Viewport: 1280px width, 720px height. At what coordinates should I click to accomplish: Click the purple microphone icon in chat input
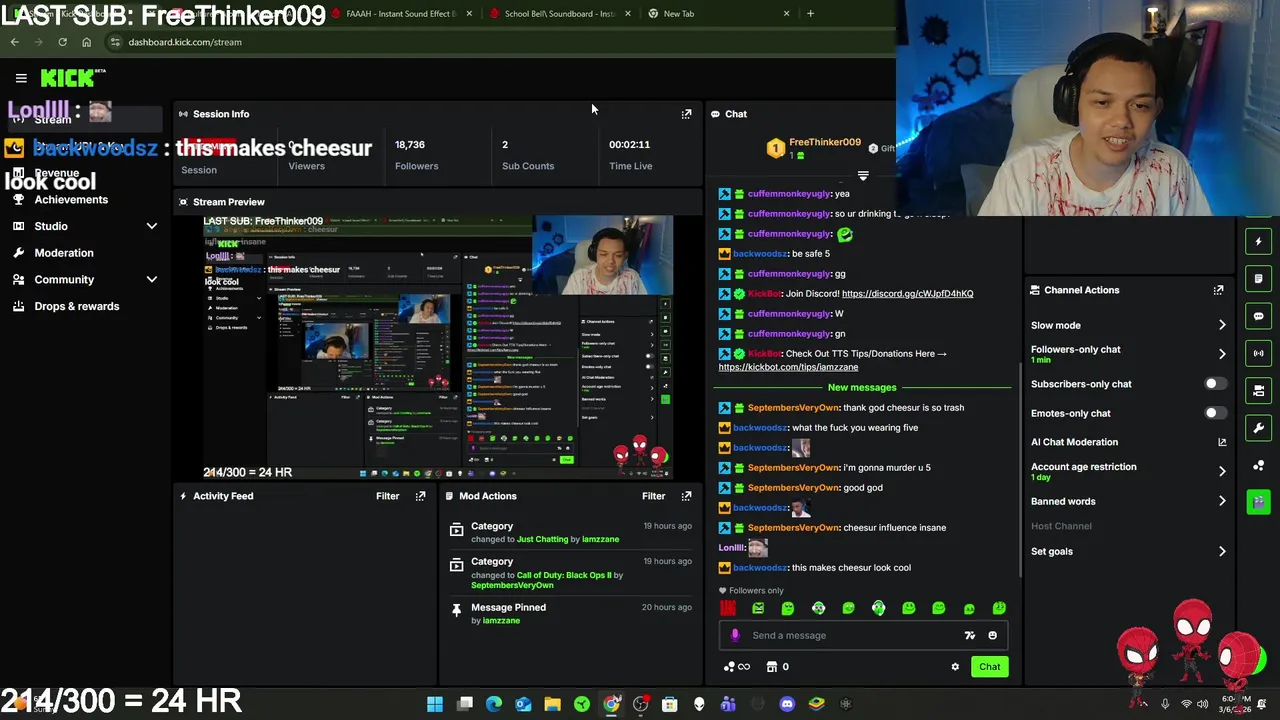tap(735, 635)
